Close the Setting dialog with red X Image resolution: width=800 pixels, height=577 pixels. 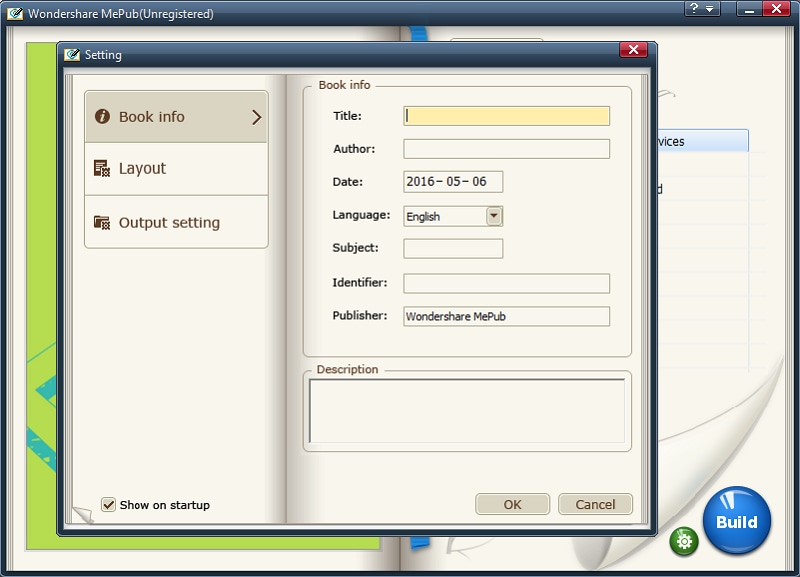(633, 49)
